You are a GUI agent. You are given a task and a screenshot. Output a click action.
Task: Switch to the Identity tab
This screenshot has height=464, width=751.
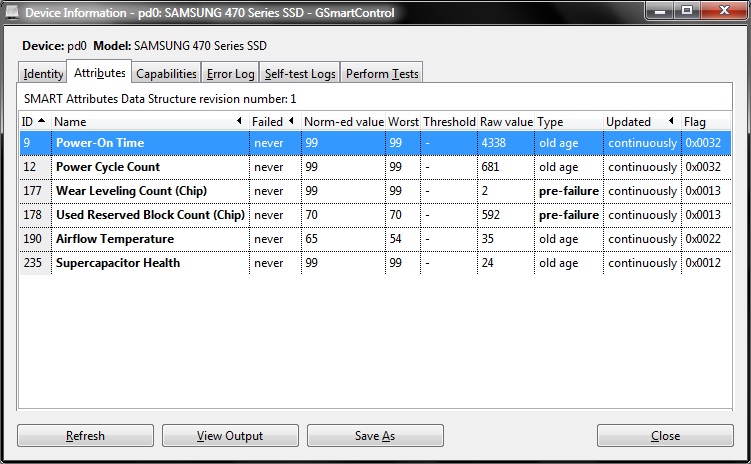point(43,73)
